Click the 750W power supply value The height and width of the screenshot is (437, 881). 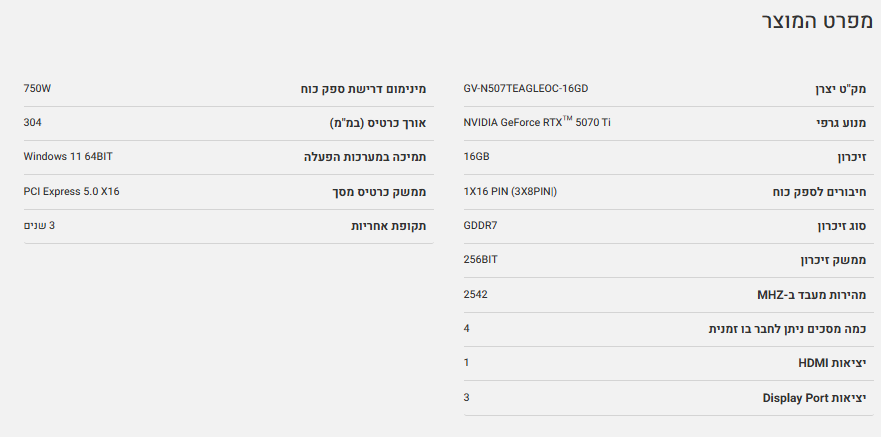[37, 88]
